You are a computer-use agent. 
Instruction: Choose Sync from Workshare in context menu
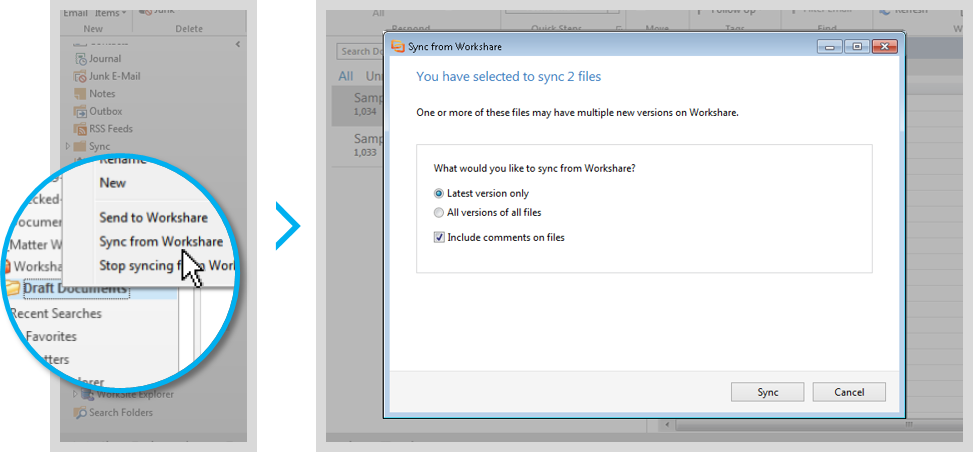161,242
